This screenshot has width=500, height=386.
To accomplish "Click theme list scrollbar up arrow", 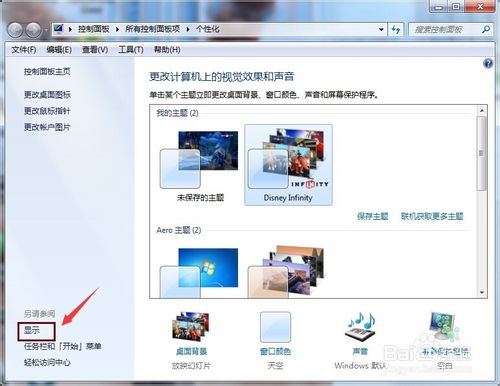I will pos(482,110).
